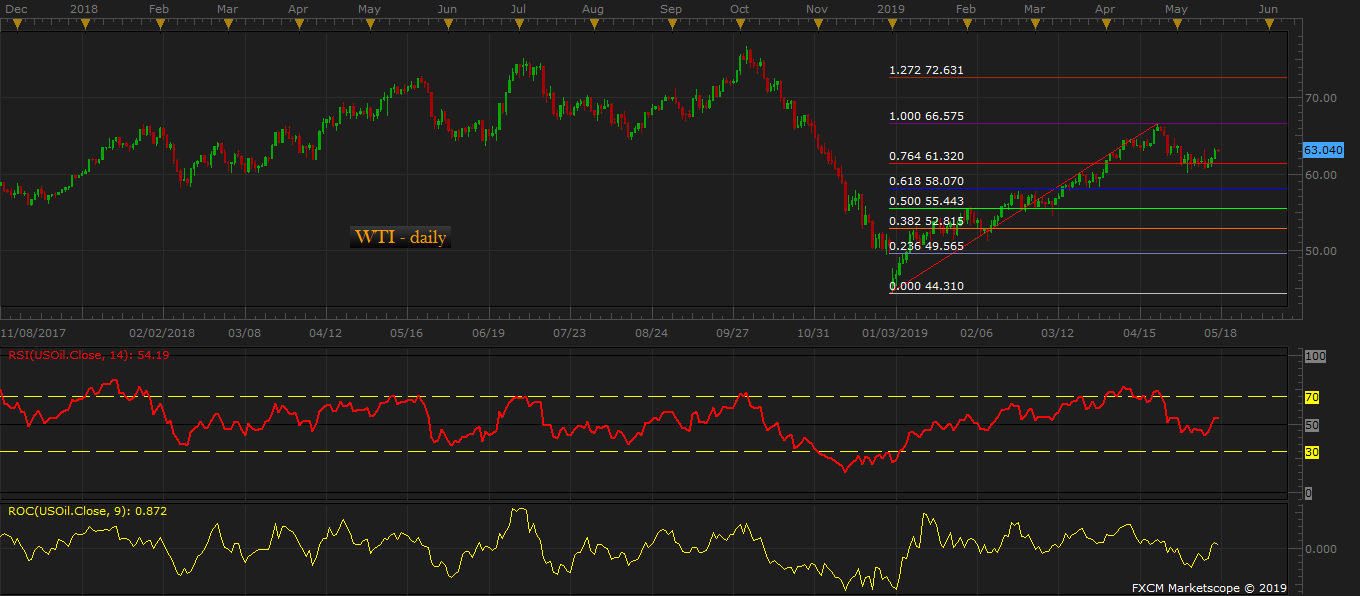
Task: Click the yellow RSI 30 level tag
Action: [1312, 452]
